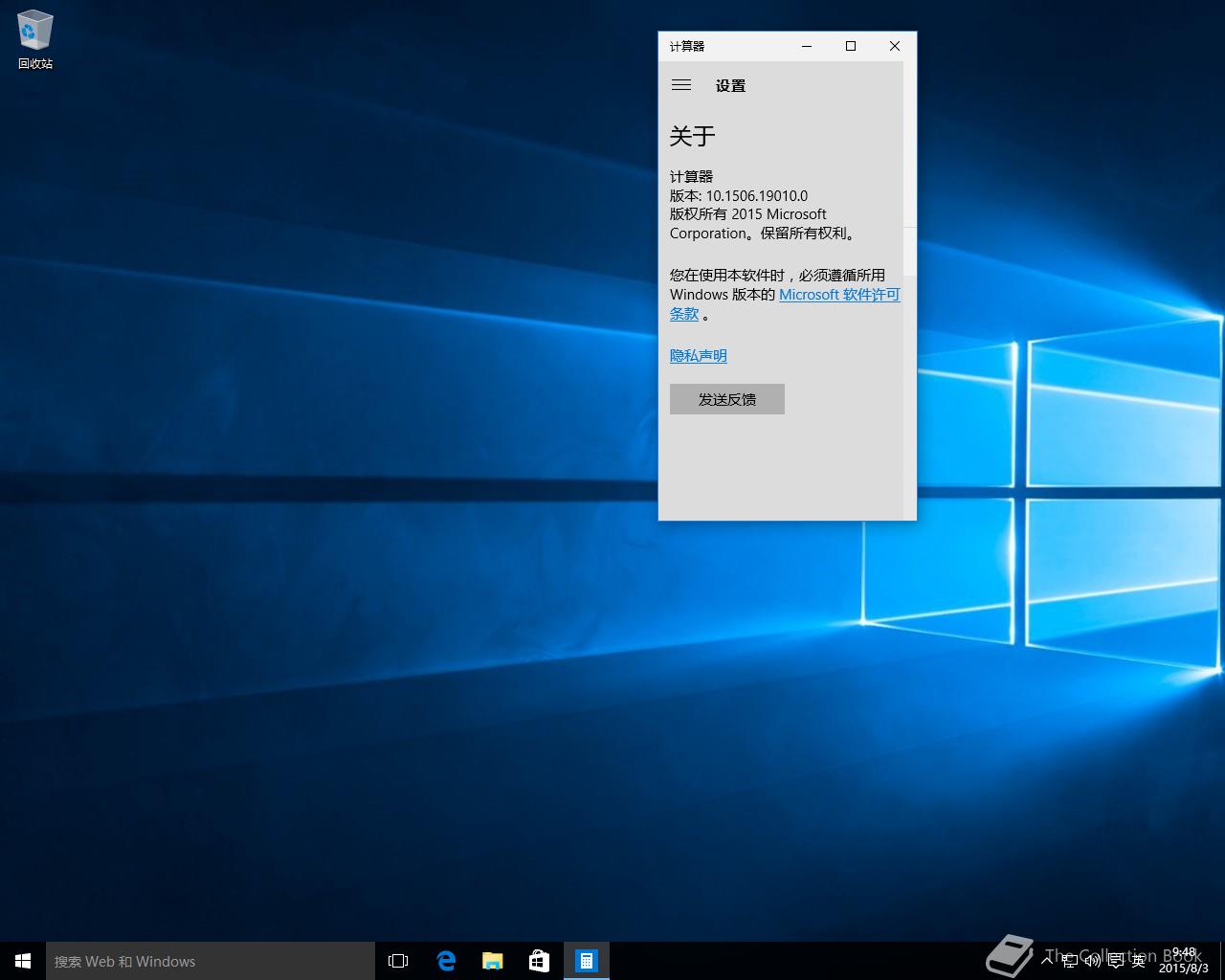Open the 隐私声明 privacy statement link
The width and height of the screenshot is (1225, 980).
click(699, 356)
